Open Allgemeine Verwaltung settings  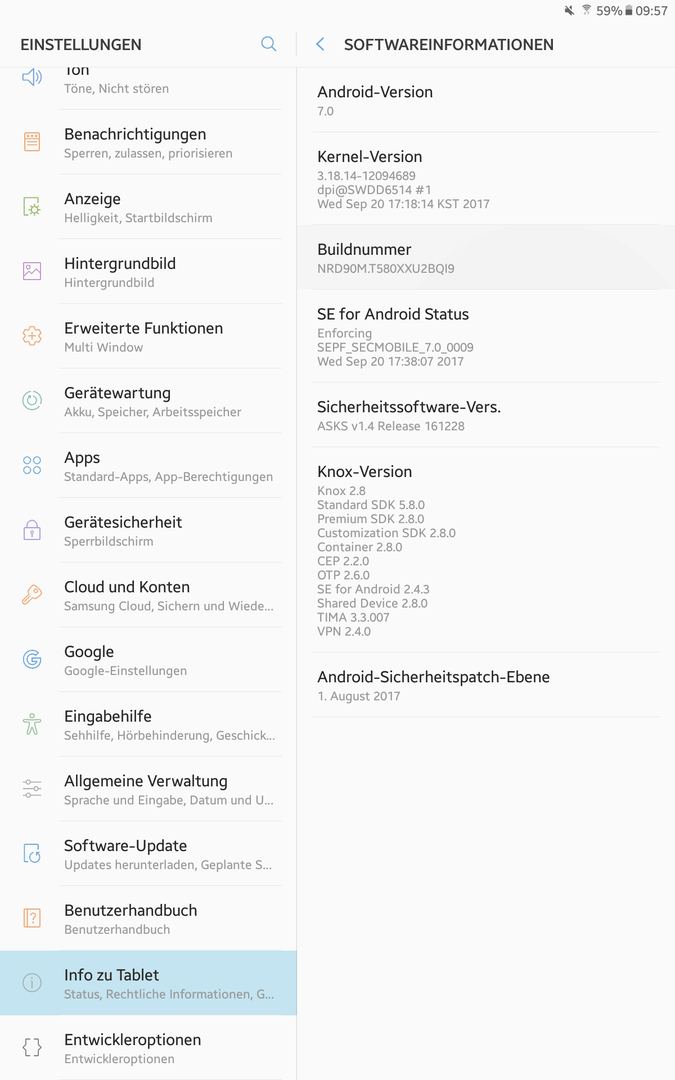click(x=148, y=789)
